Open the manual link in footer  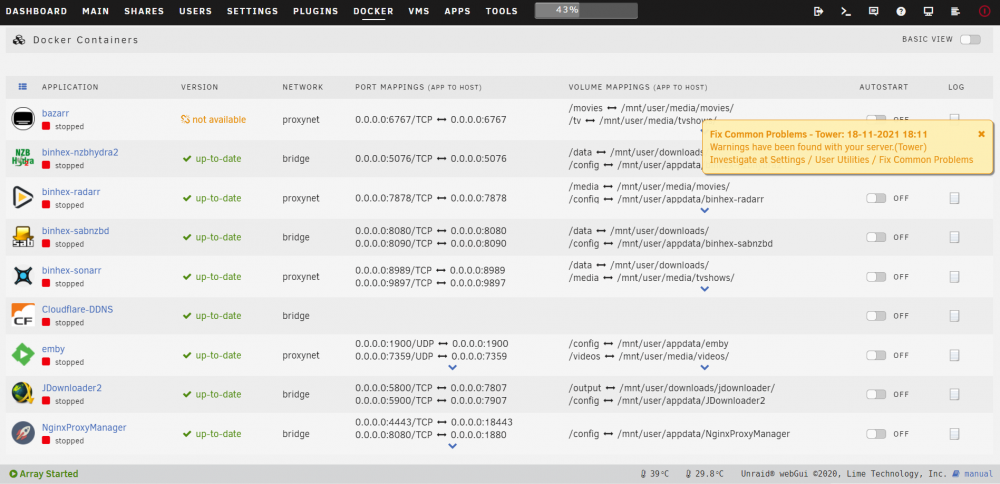tap(977, 474)
